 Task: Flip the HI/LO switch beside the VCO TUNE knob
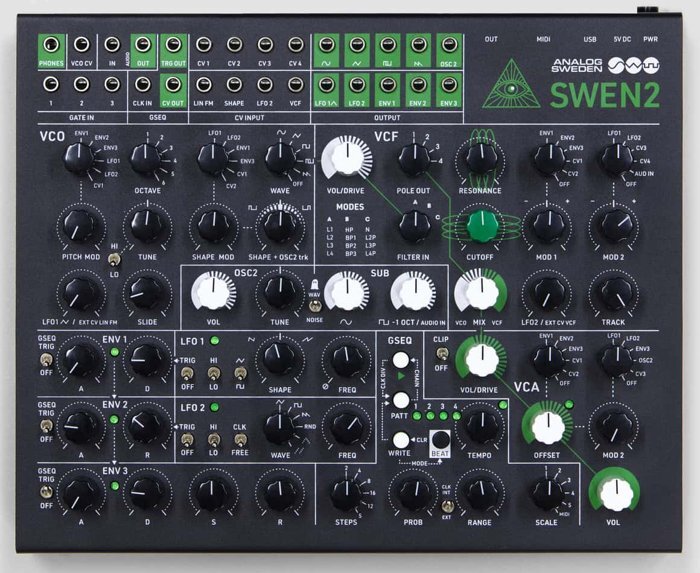114,259
